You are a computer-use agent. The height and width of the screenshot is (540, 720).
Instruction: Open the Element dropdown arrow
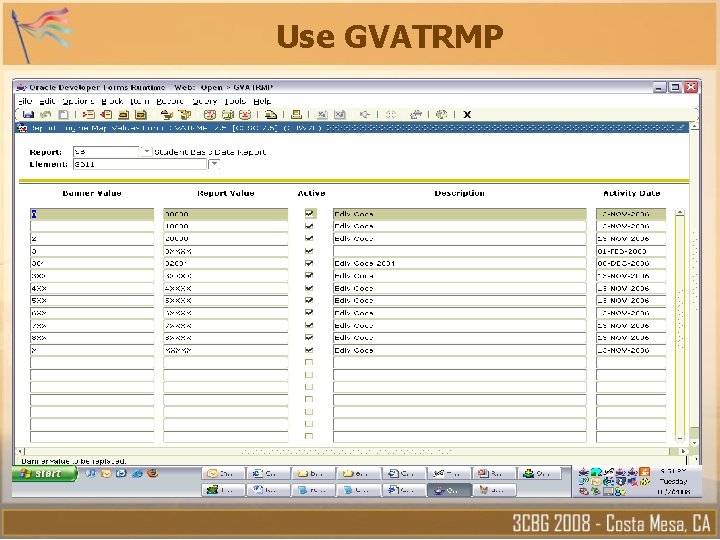(214, 164)
